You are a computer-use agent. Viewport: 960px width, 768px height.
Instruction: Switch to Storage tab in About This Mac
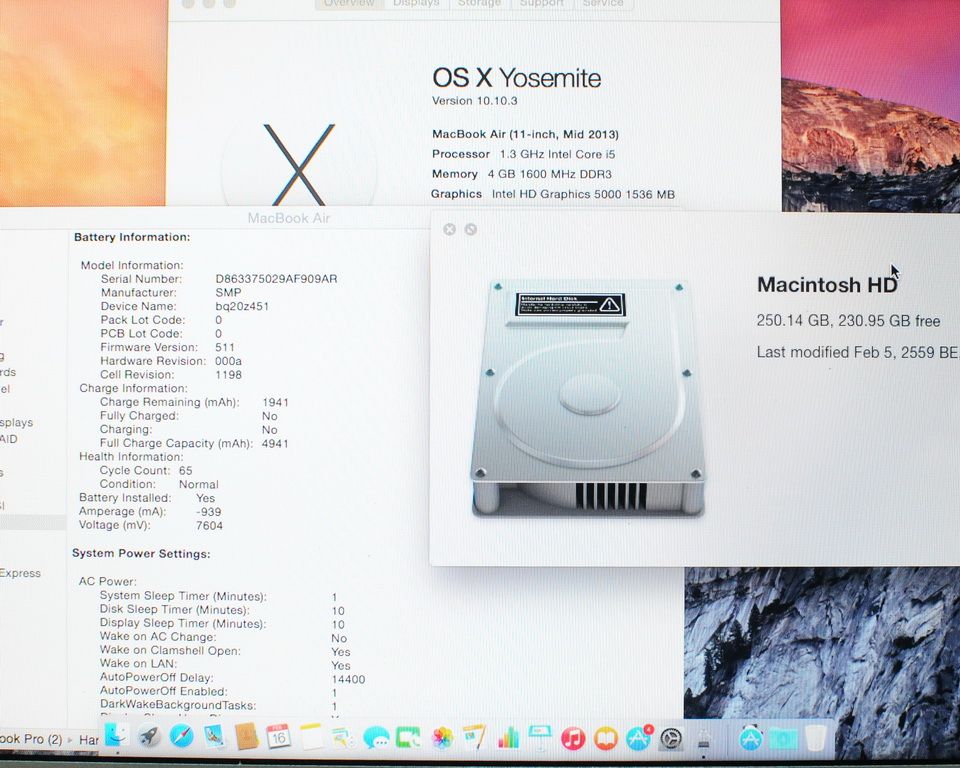tap(479, 4)
